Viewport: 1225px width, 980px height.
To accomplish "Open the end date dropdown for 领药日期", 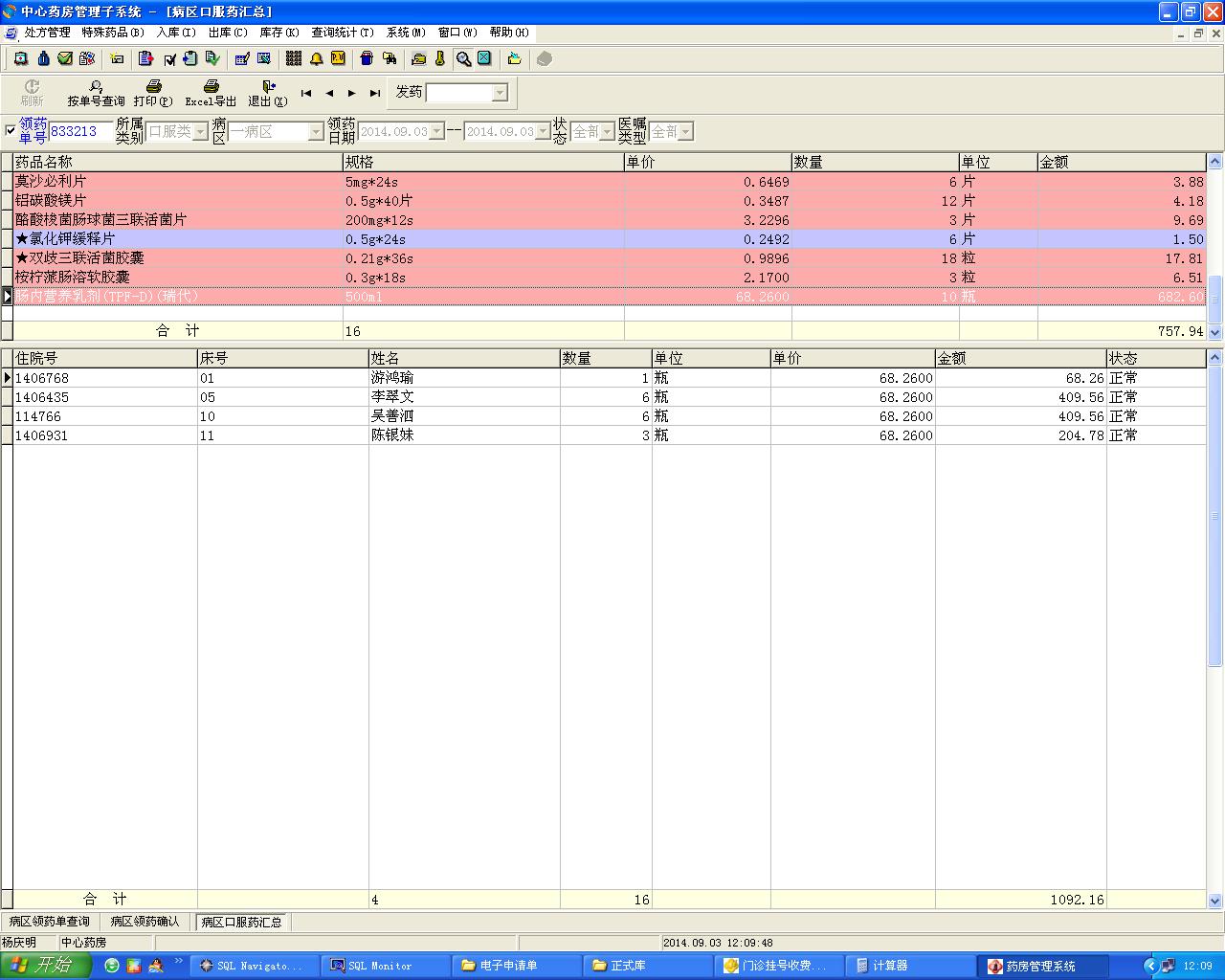I will tap(543, 132).
